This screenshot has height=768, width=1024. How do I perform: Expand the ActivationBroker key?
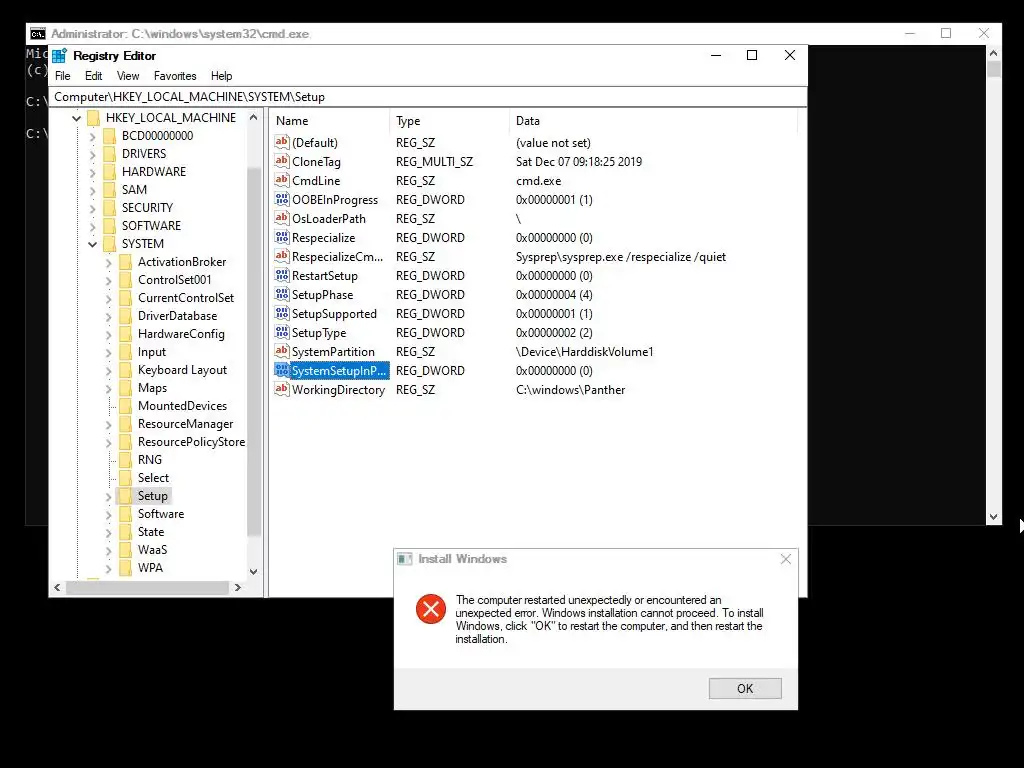coord(108,263)
